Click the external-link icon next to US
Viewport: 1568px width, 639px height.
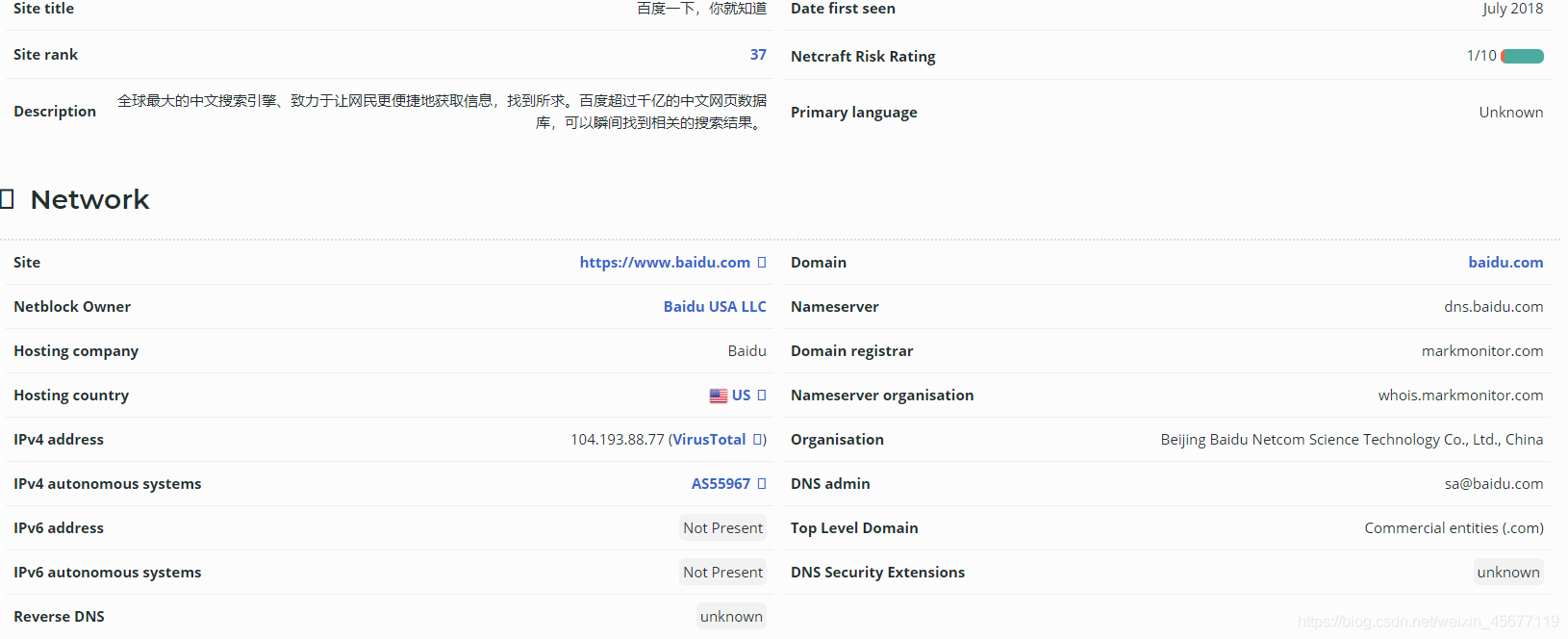[x=762, y=396]
